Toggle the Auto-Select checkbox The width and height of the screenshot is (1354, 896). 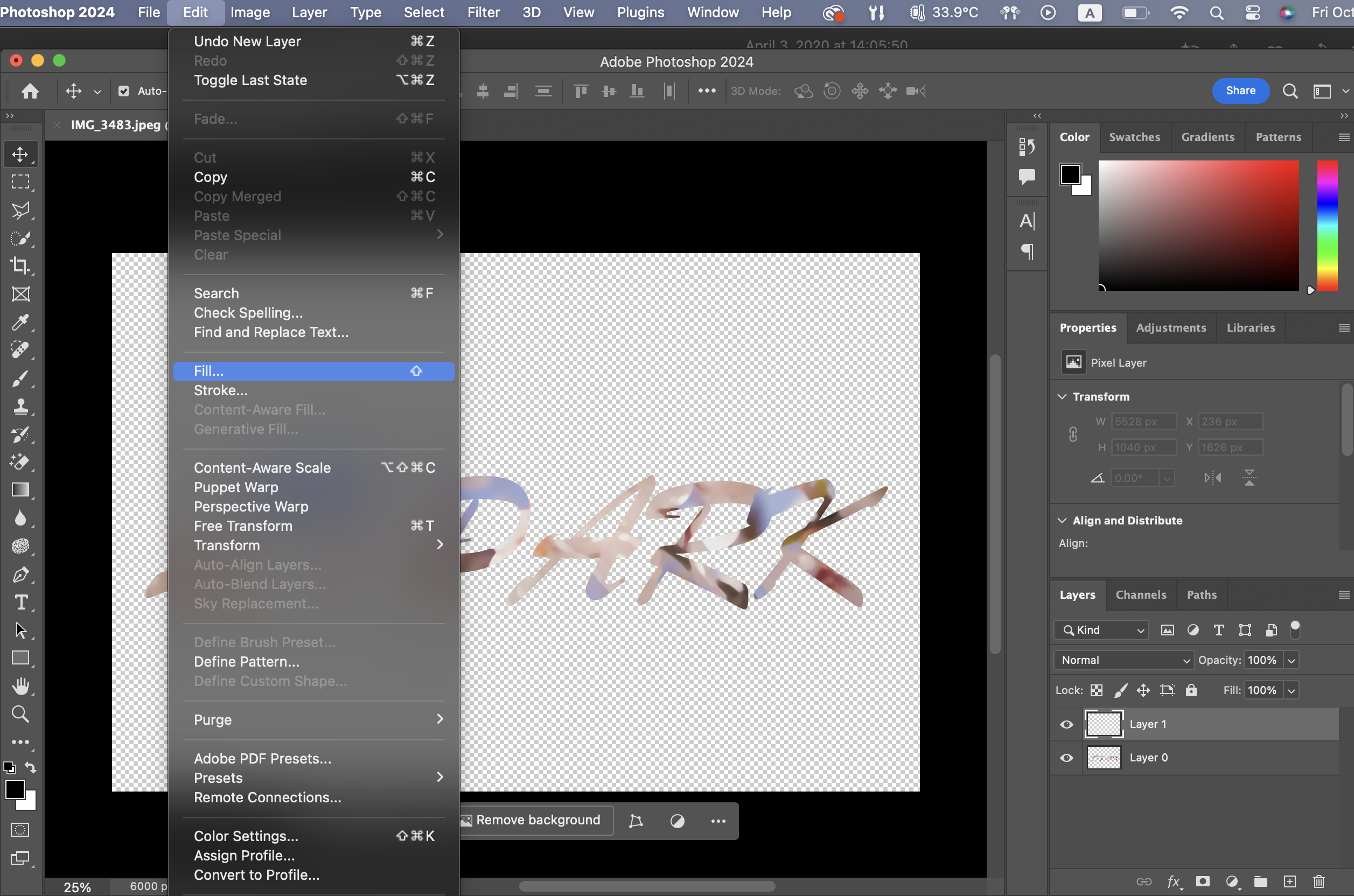[x=123, y=91]
